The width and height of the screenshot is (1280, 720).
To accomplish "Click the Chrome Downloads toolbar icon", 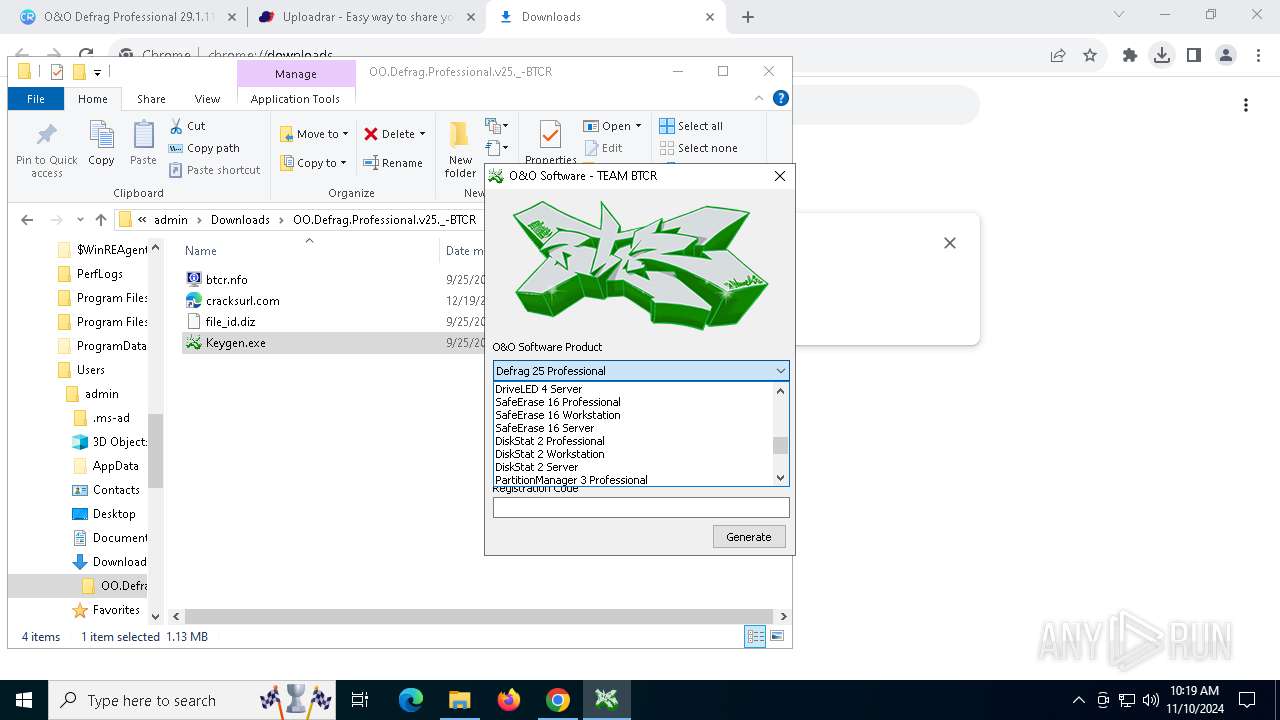I will click(x=1162, y=56).
